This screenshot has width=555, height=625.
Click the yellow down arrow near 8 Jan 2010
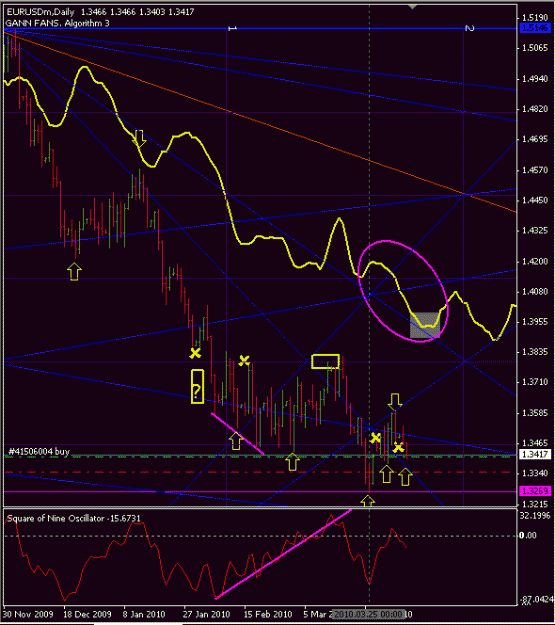[x=140, y=138]
